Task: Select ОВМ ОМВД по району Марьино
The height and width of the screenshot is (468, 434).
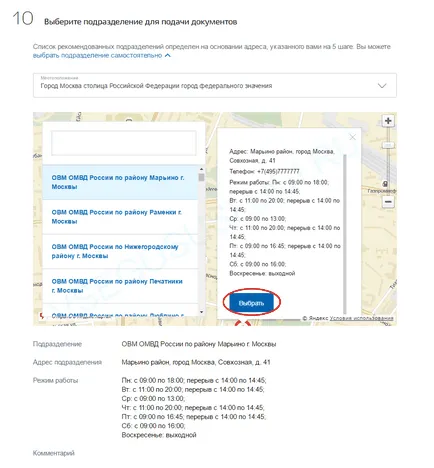Action: click(120, 182)
